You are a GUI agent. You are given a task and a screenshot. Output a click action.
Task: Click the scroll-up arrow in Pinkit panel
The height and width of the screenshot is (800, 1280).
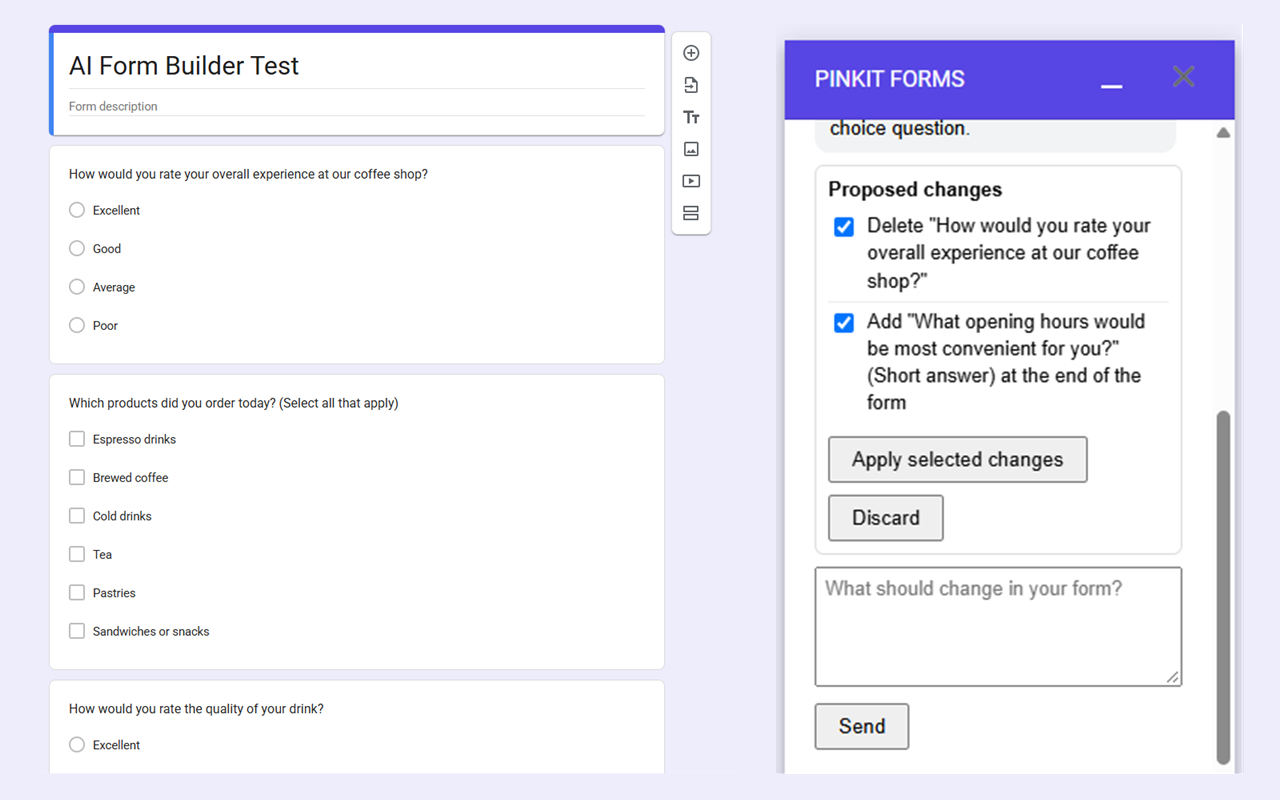tap(1223, 133)
